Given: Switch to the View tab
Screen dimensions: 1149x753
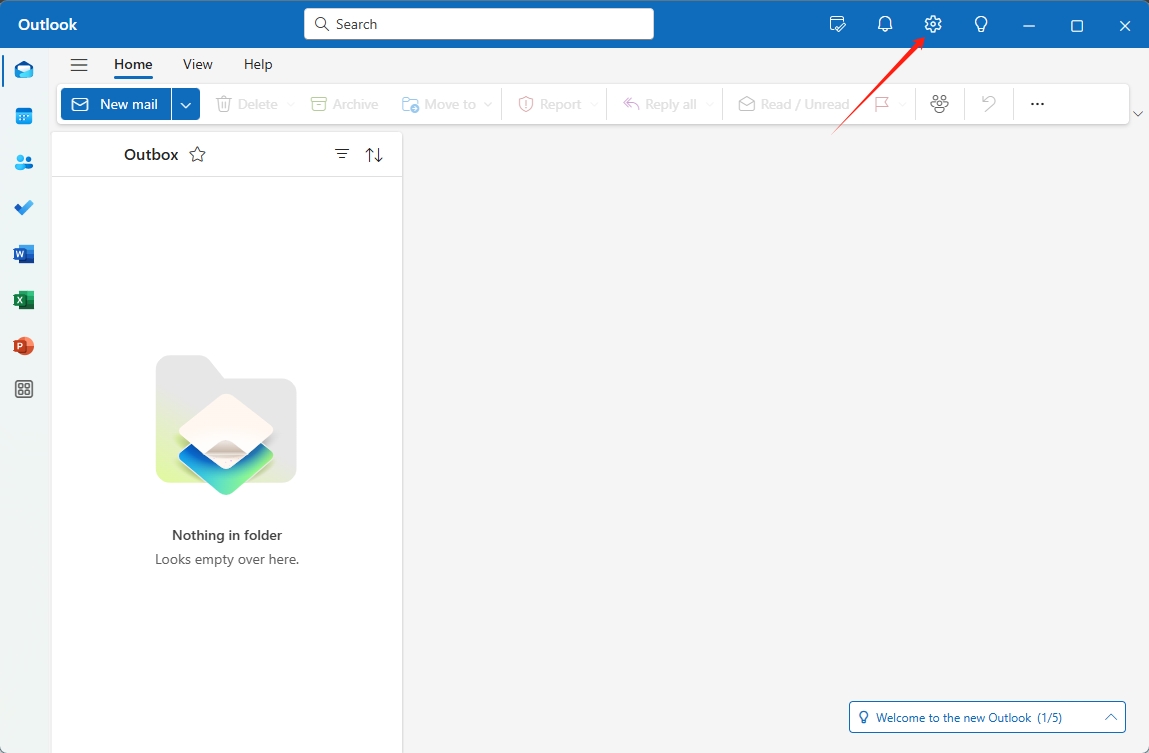Looking at the screenshot, I should [197, 64].
